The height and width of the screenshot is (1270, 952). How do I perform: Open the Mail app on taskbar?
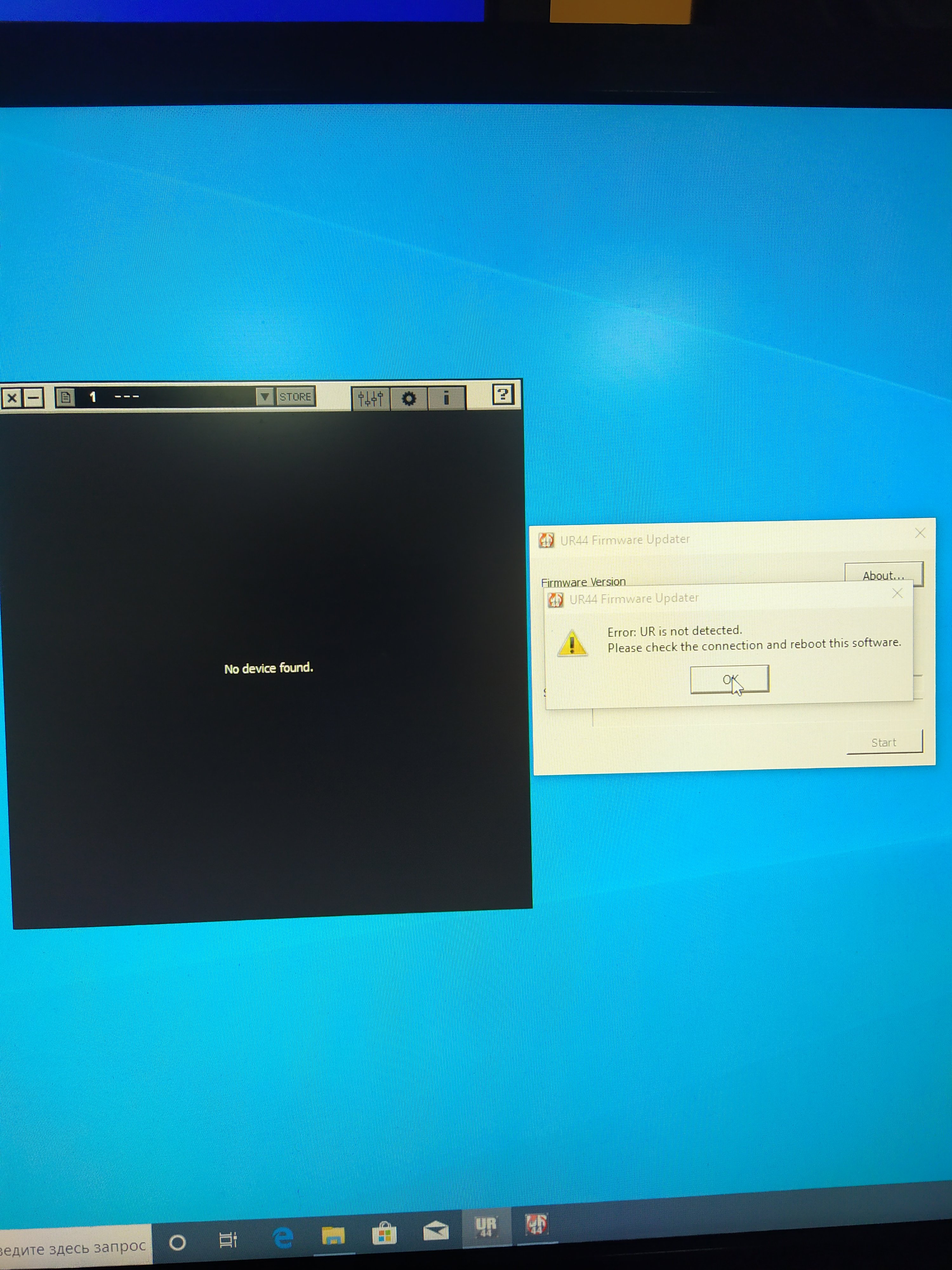[x=436, y=1231]
